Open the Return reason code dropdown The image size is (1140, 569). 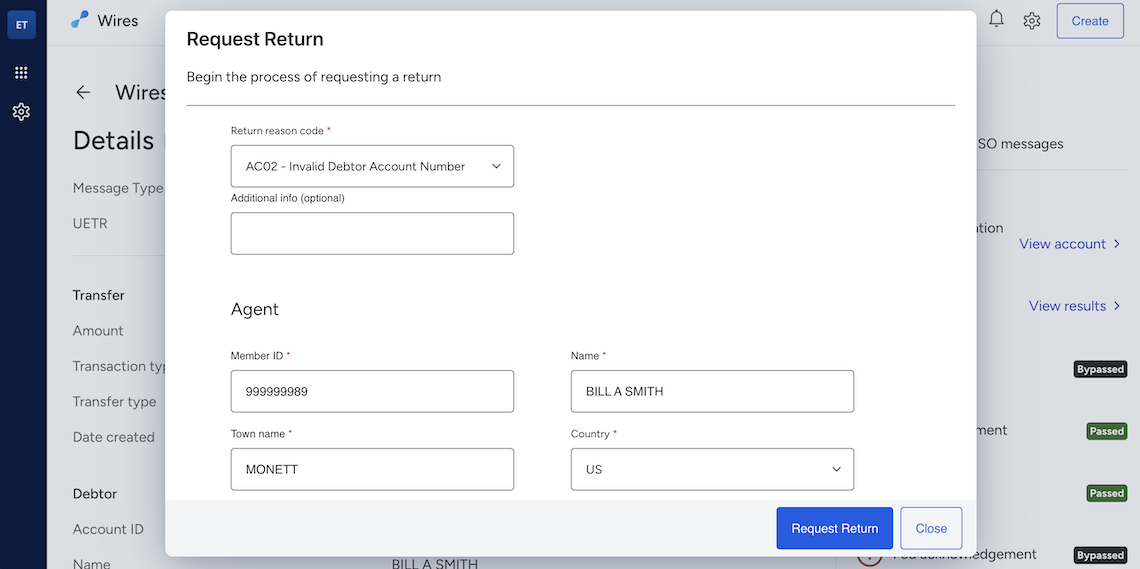coord(372,166)
